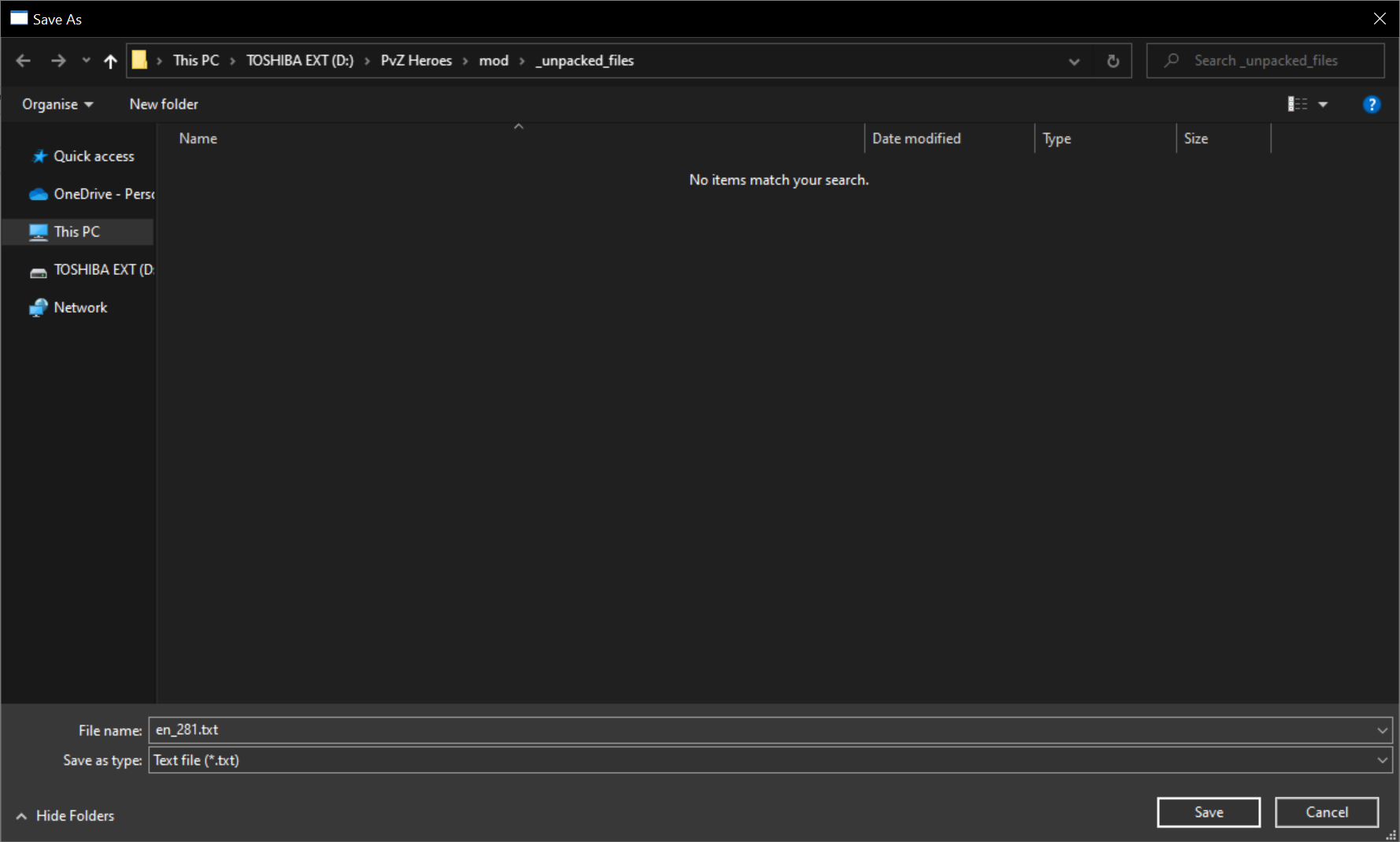Navigate to TOSHIBA EXT (D:) breadcrumb

pyautogui.click(x=300, y=61)
